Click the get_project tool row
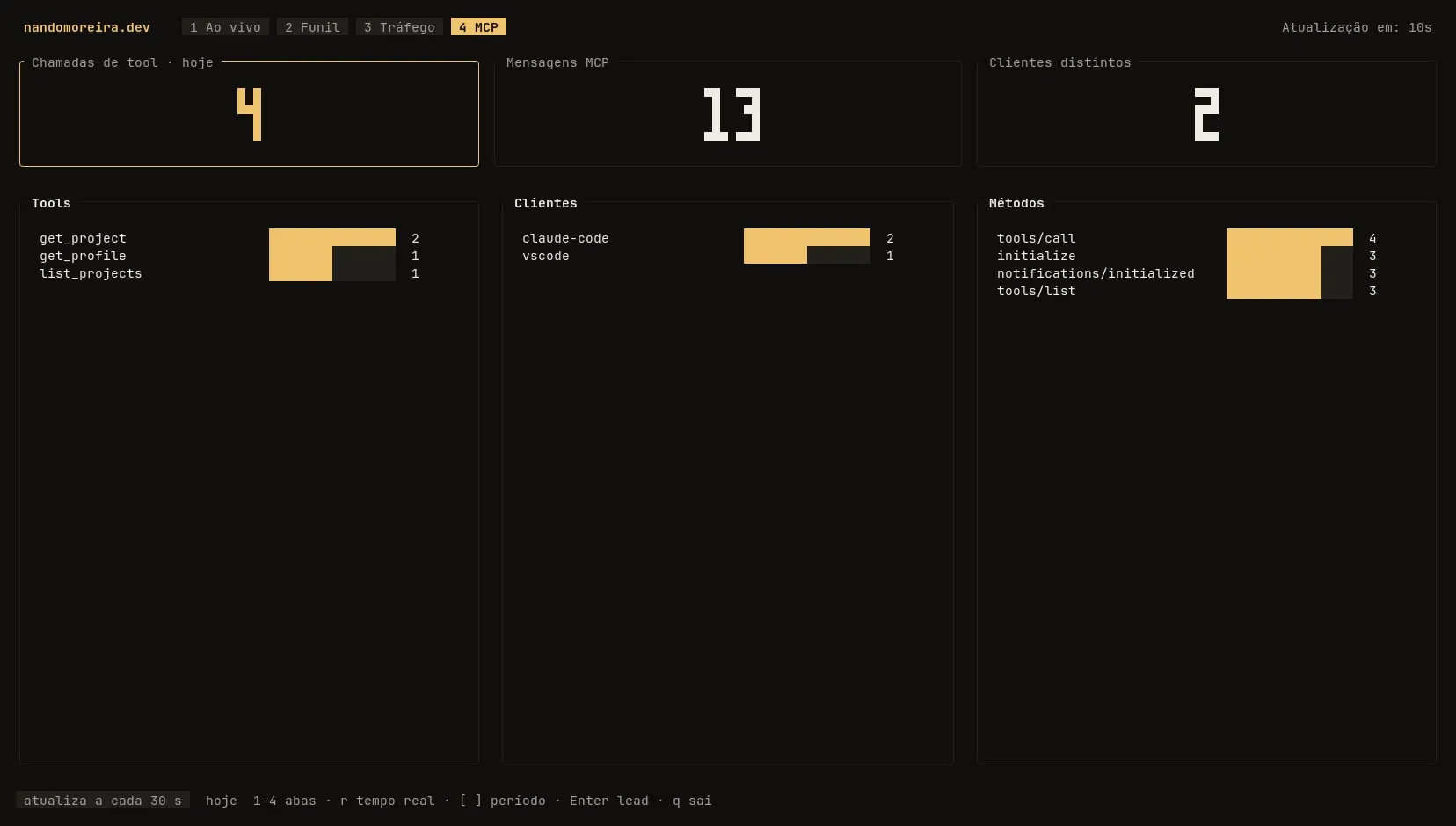The image size is (1456, 826). coord(229,238)
